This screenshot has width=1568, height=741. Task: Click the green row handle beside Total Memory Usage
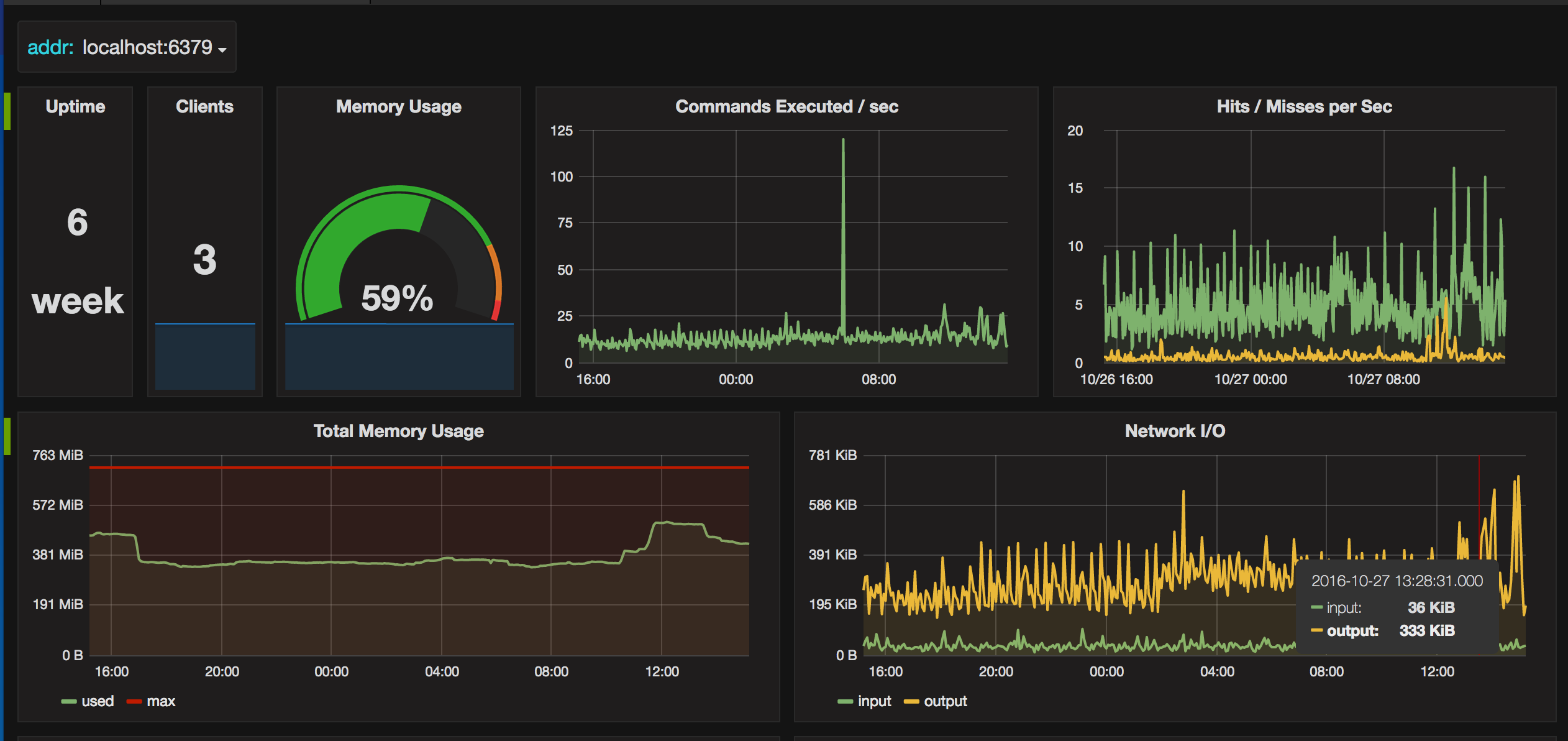point(7,436)
